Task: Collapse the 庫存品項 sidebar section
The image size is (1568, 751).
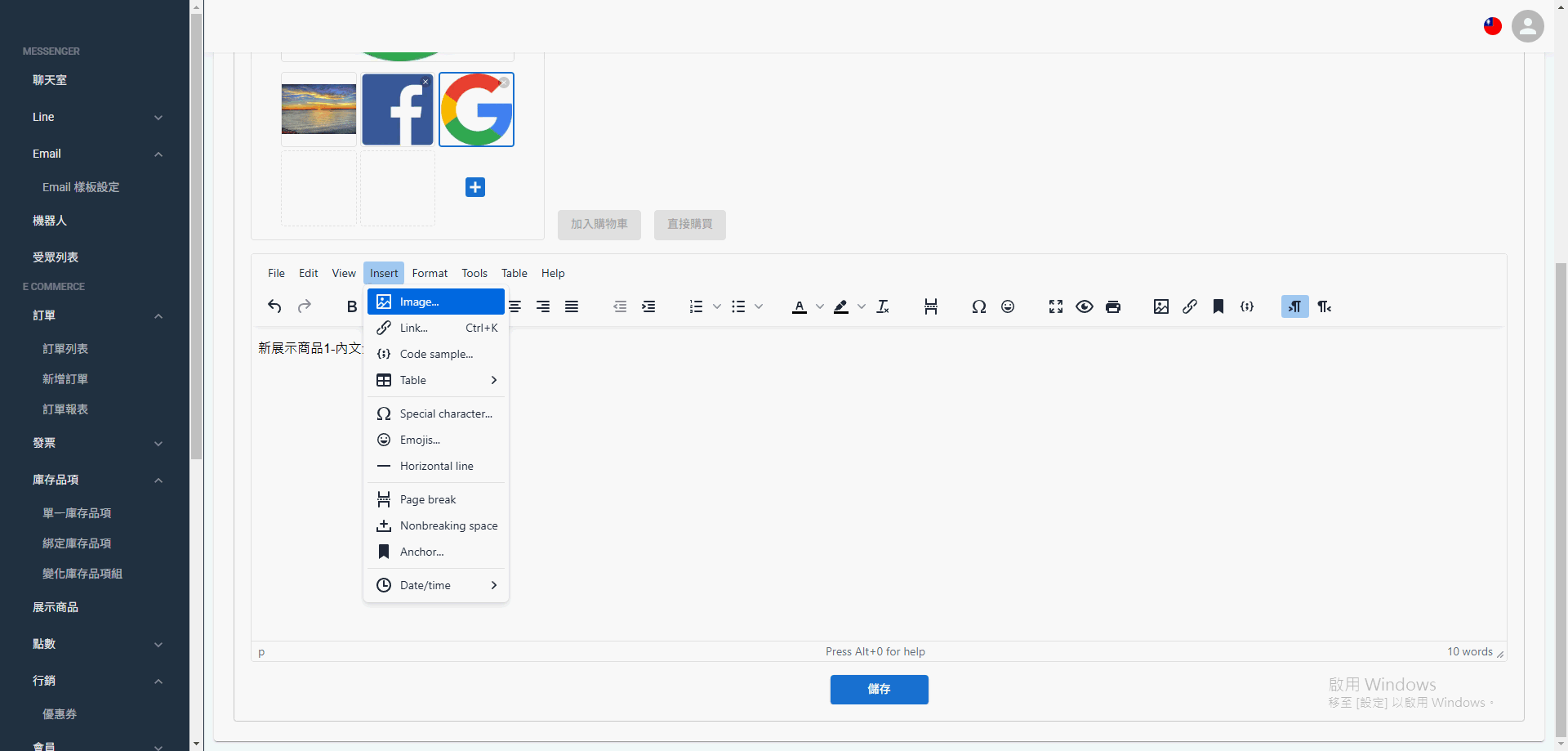Action: 158,481
